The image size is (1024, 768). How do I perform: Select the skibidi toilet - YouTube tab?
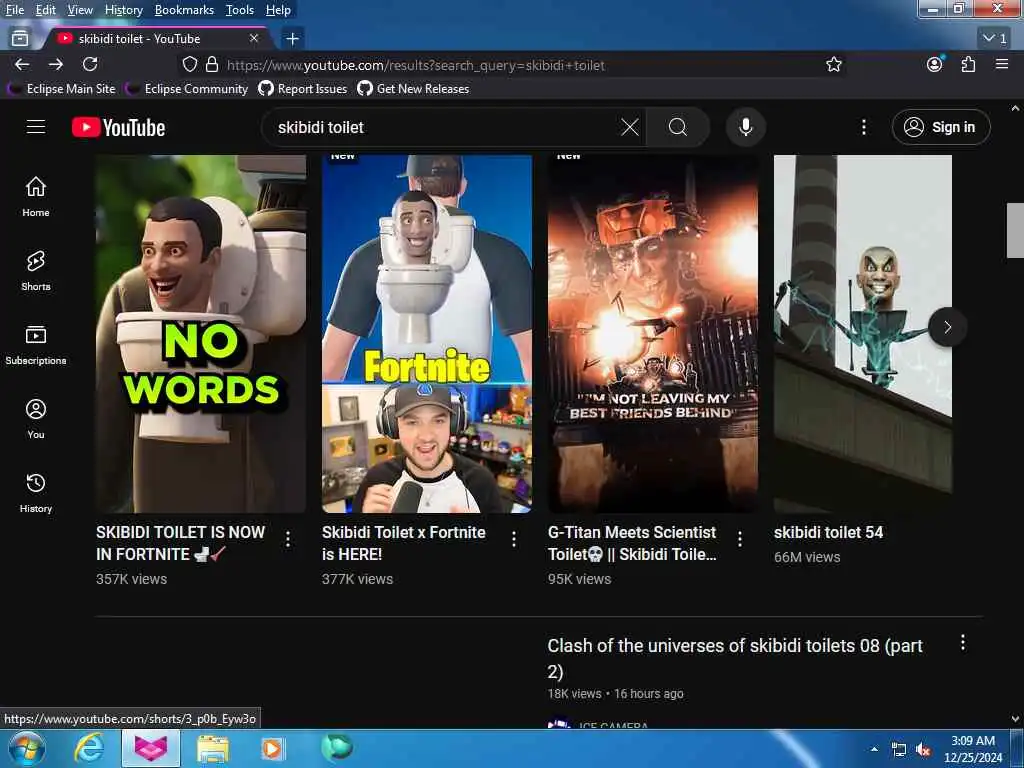coord(157,39)
